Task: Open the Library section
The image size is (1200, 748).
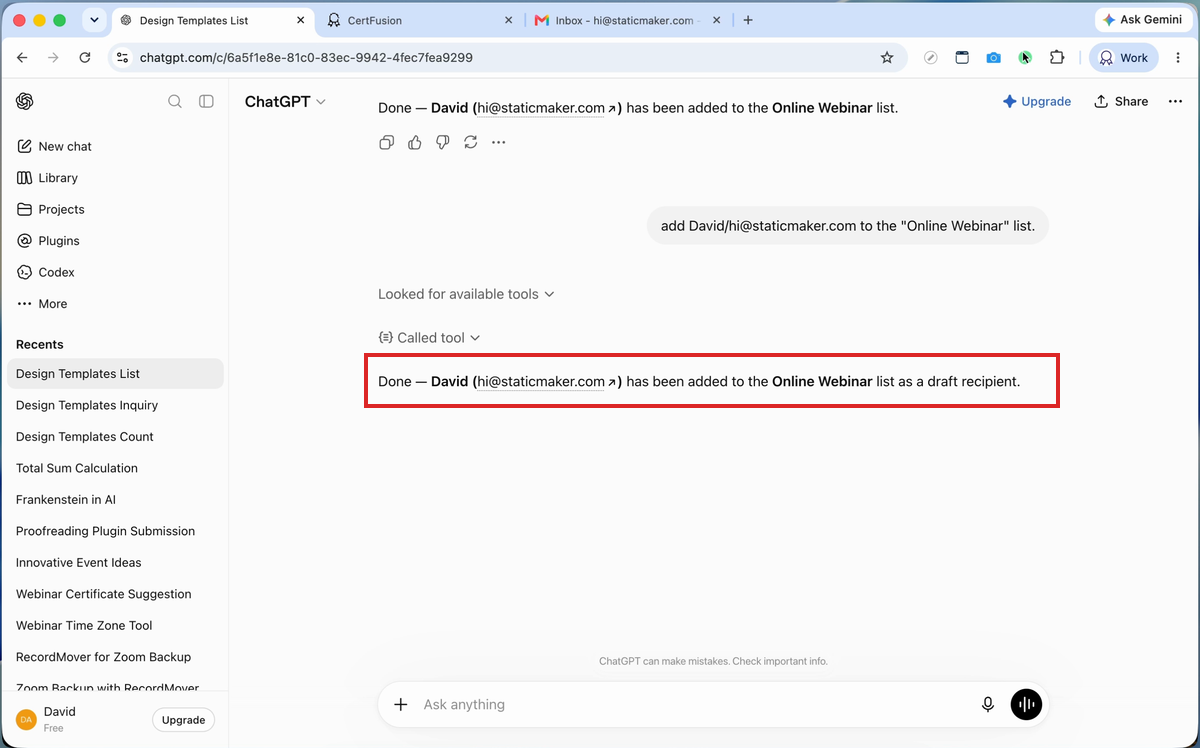Action: [58, 178]
